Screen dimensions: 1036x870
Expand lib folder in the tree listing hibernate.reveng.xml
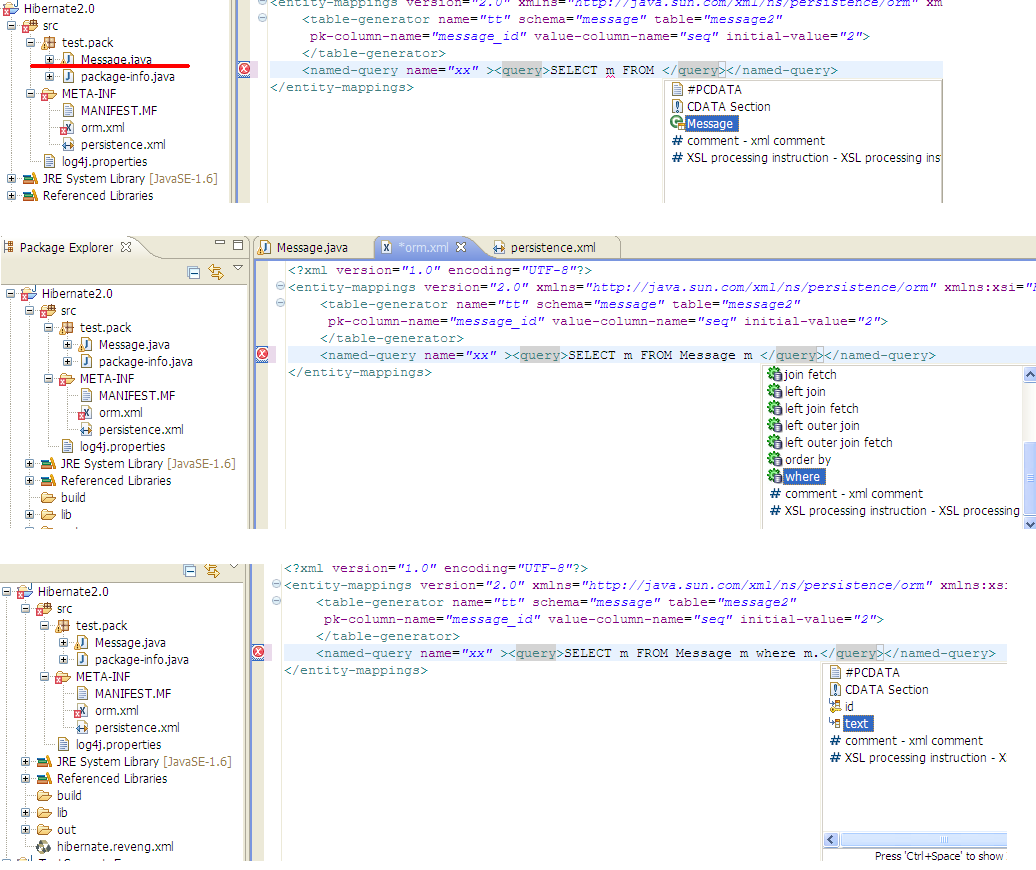click(26, 813)
